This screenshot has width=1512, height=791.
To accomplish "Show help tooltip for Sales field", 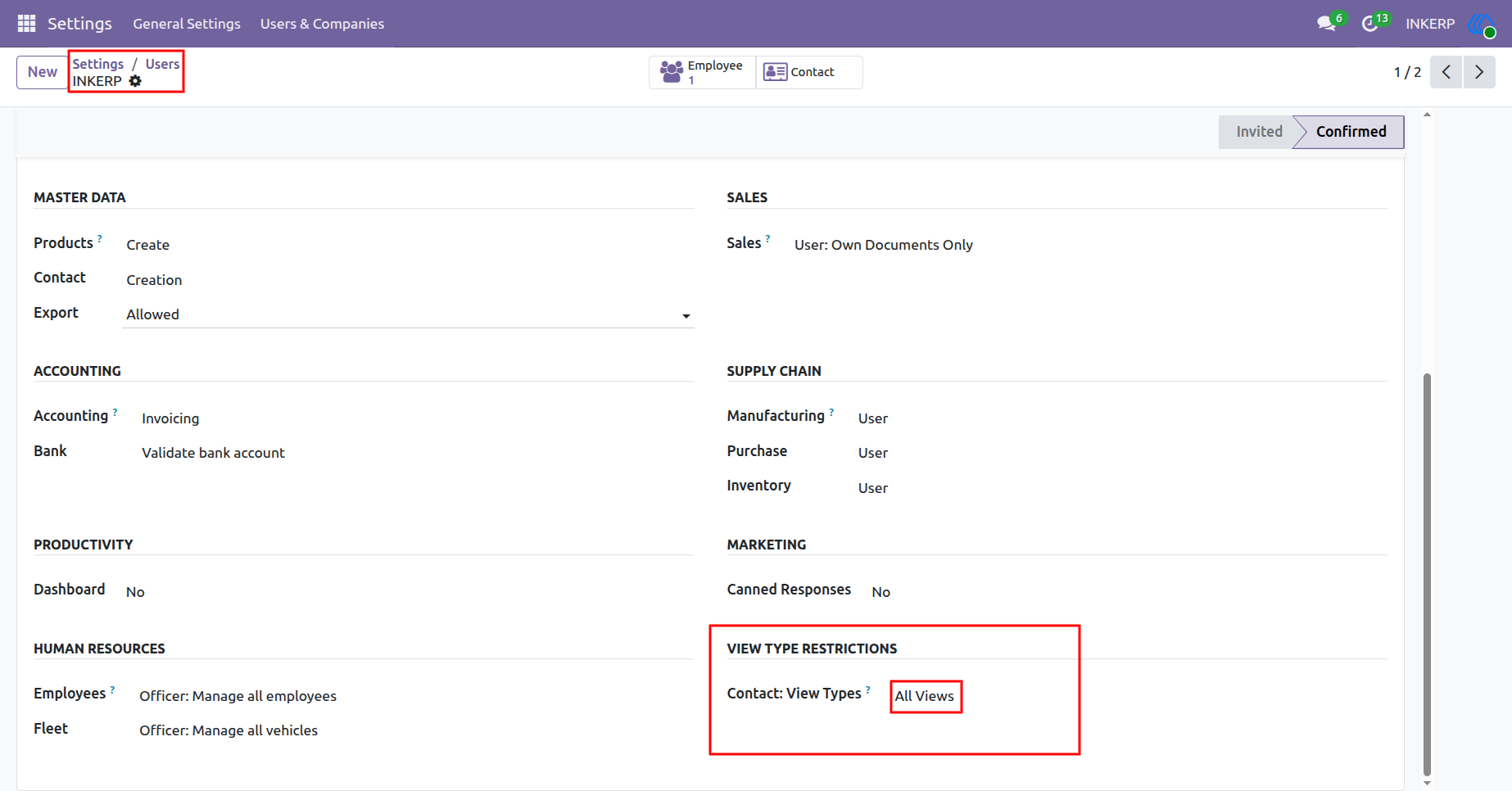I will click(x=767, y=238).
